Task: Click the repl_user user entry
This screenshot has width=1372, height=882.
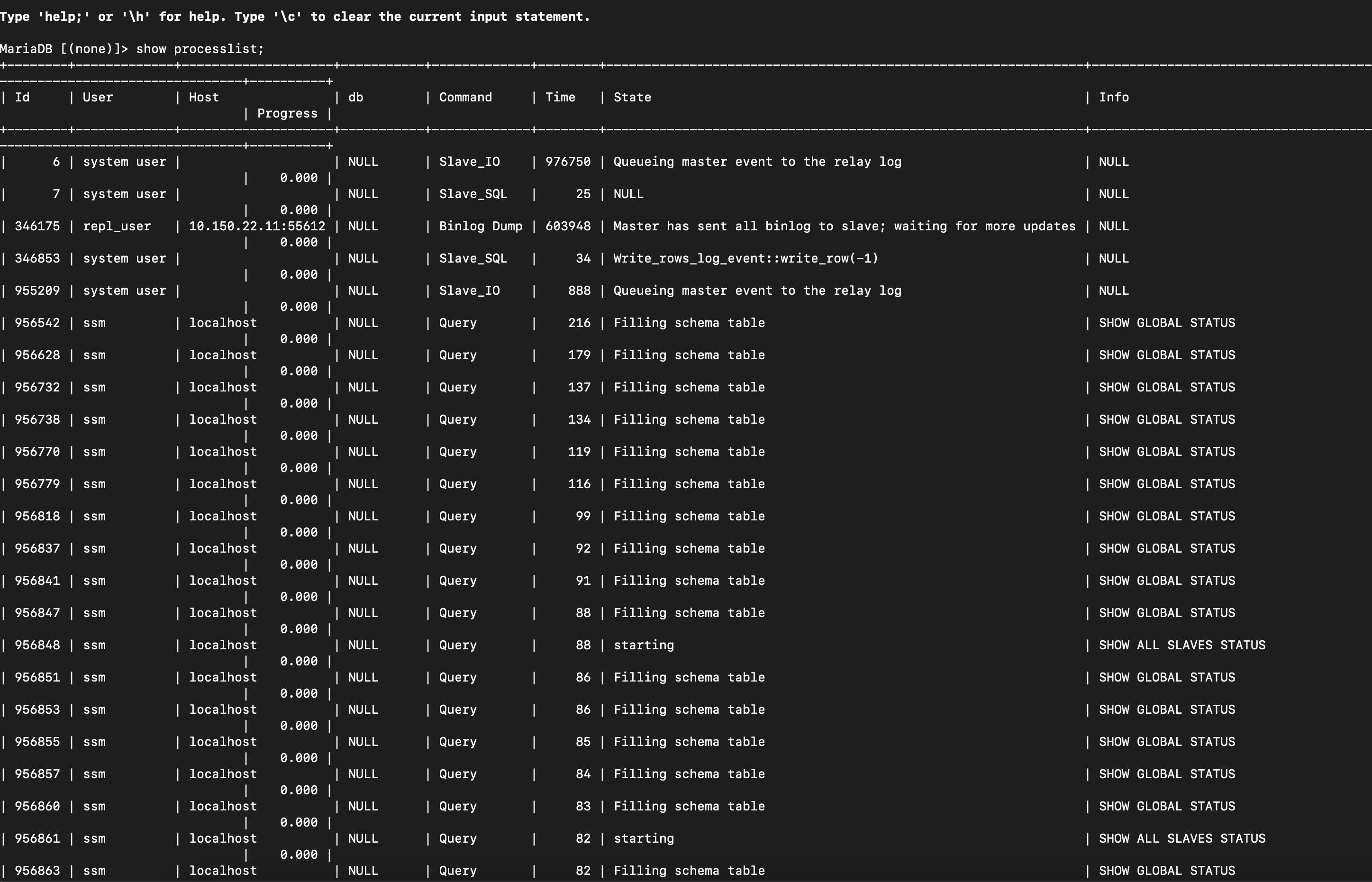Action: pos(117,226)
